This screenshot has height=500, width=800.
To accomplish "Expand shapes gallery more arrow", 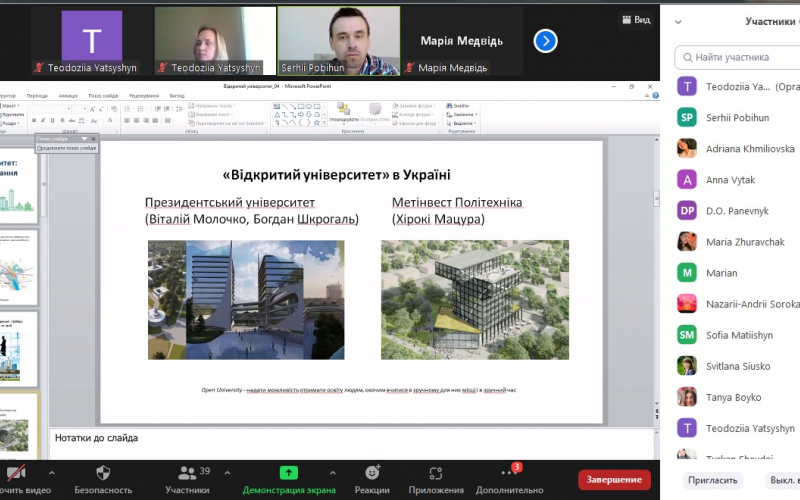I will point(324,122).
